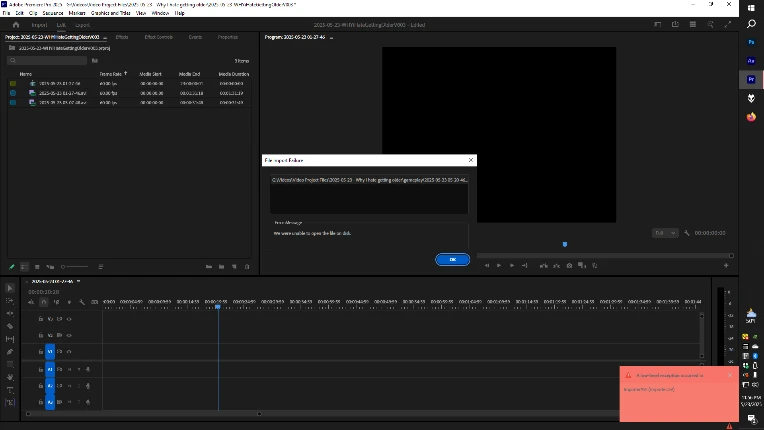
Task: Mute the A1 audio track
Action: point(69,370)
